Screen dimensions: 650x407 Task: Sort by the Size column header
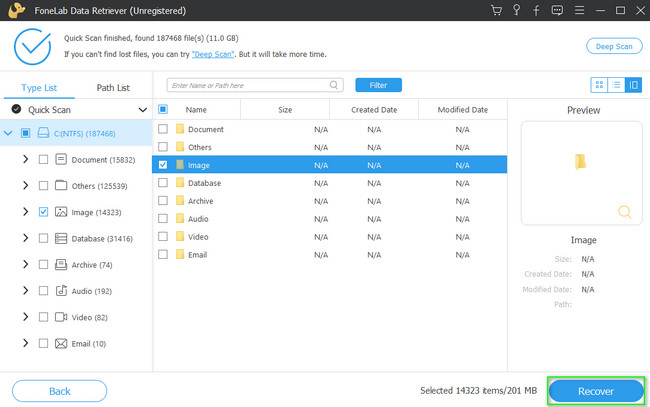[x=285, y=110]
